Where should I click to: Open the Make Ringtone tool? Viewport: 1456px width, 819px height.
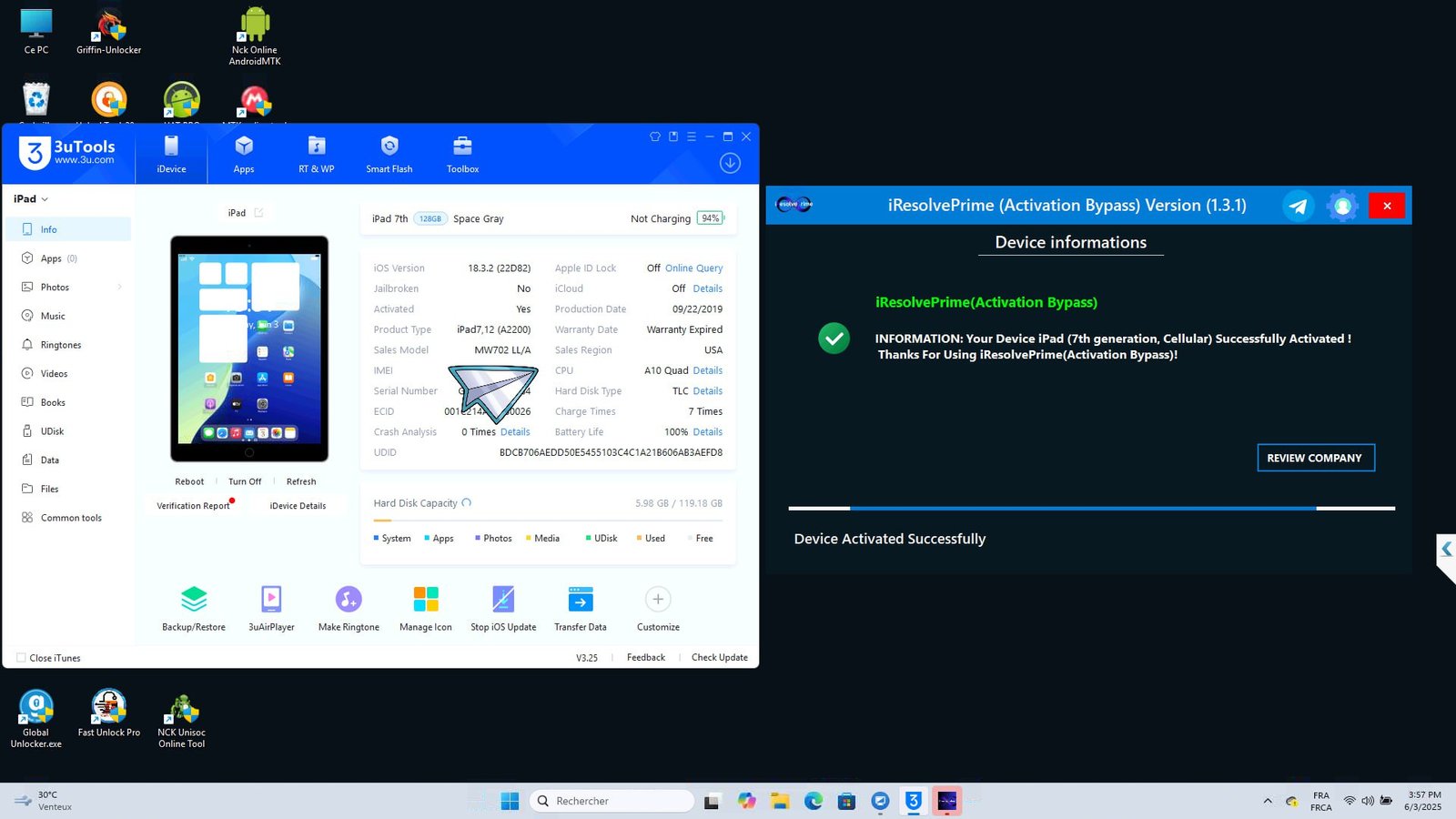[349, 608]
